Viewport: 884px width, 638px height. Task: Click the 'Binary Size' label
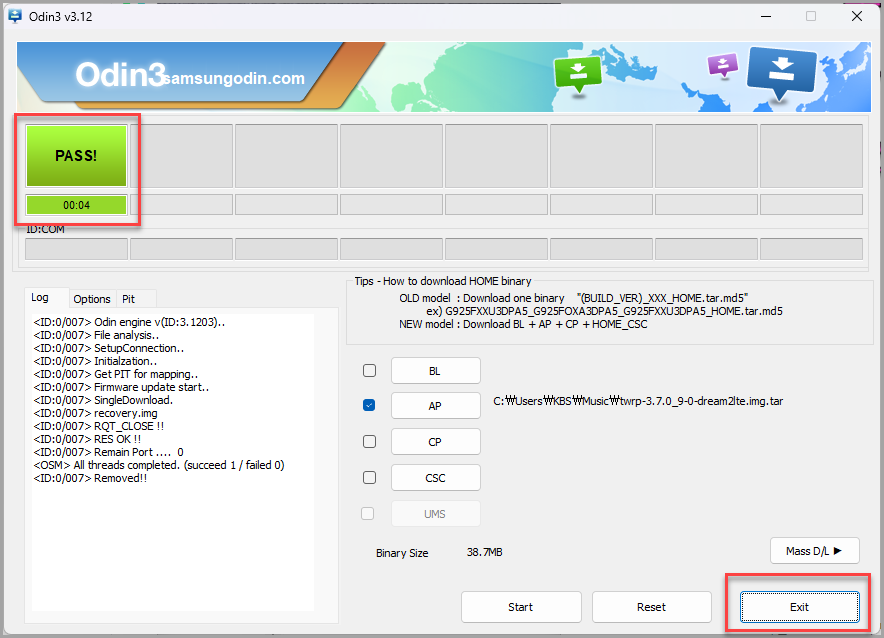pyautogui.click(x=402, y=553)
